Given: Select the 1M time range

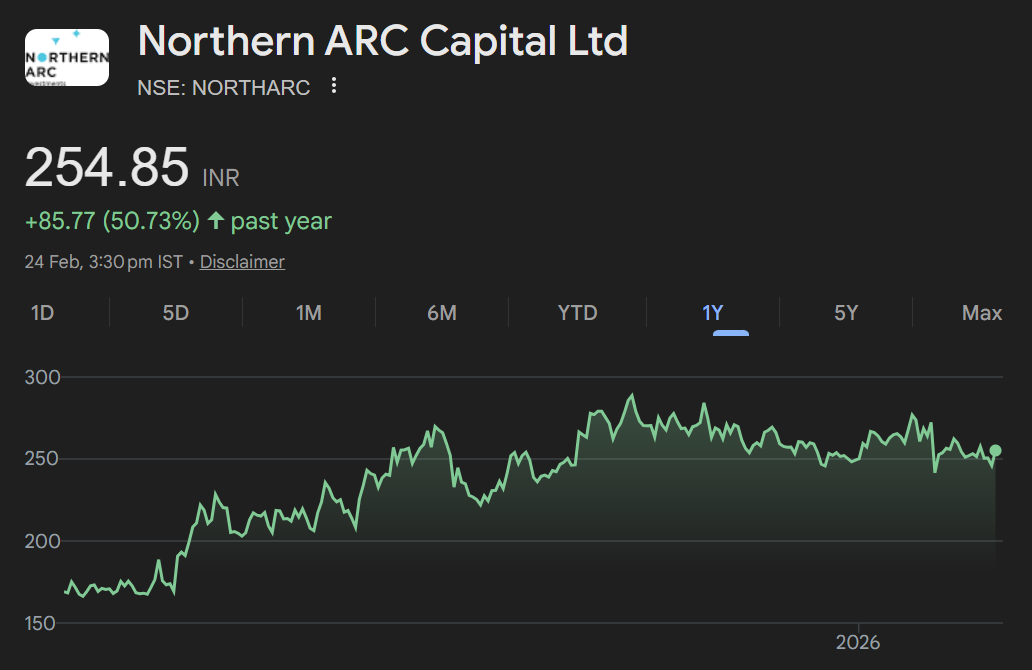Looking at the screenshot, I should [x=310, y=313].
